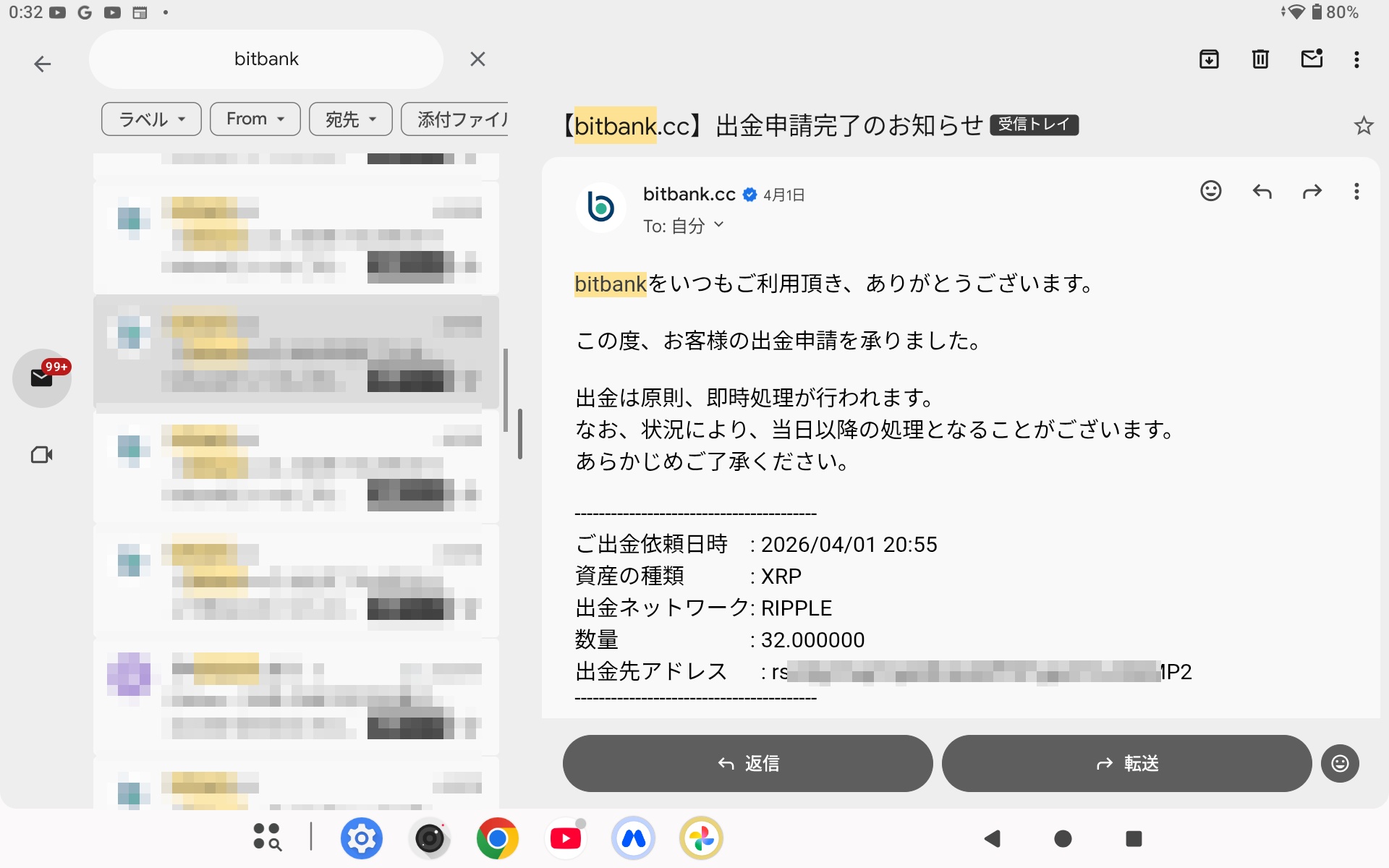
Task: Click the 受信トレイ label chip
Action: click(1034, 124)
